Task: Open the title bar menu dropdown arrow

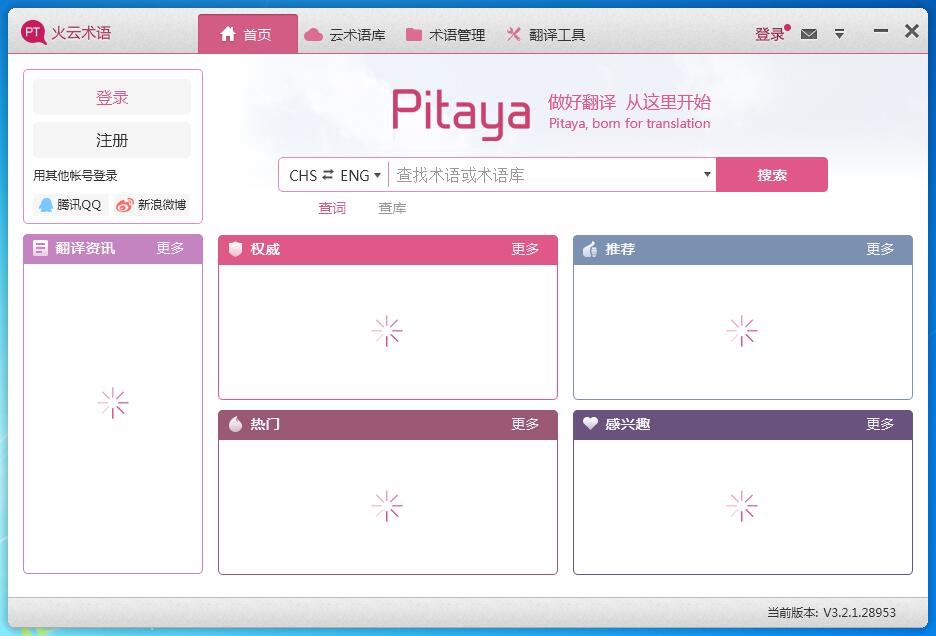Action: coord(839,34)
